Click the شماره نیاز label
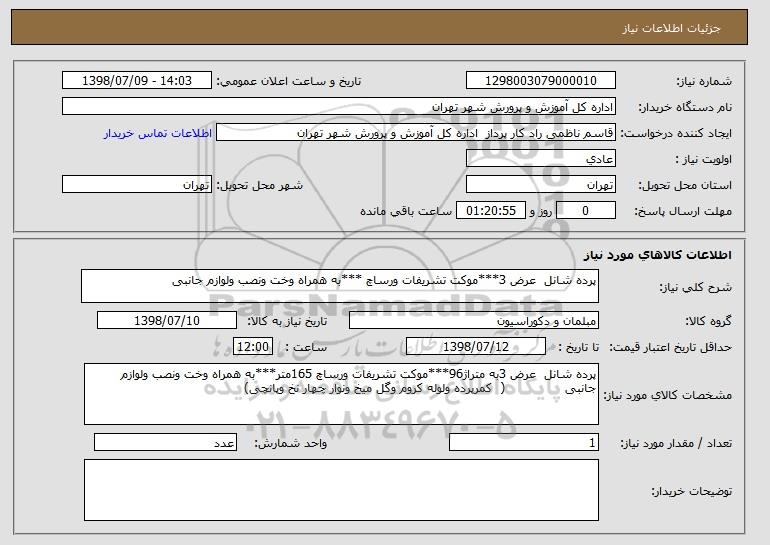This screenshot has width=770, height=545. 704,82
